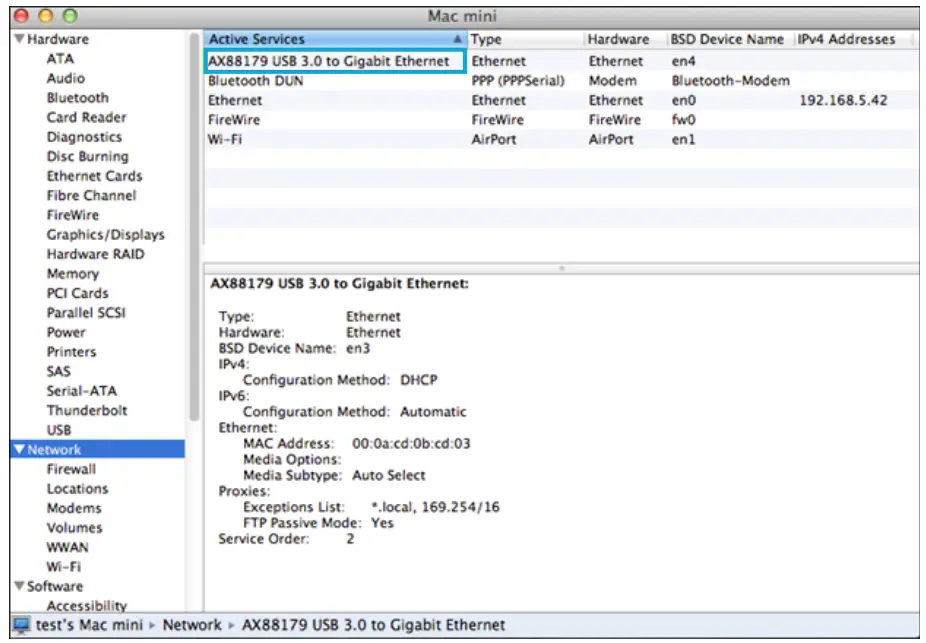Screen dimensions: 926x643
Task: Click the Bluetooth-Modem device name cell
Action: tap(730, 80)
